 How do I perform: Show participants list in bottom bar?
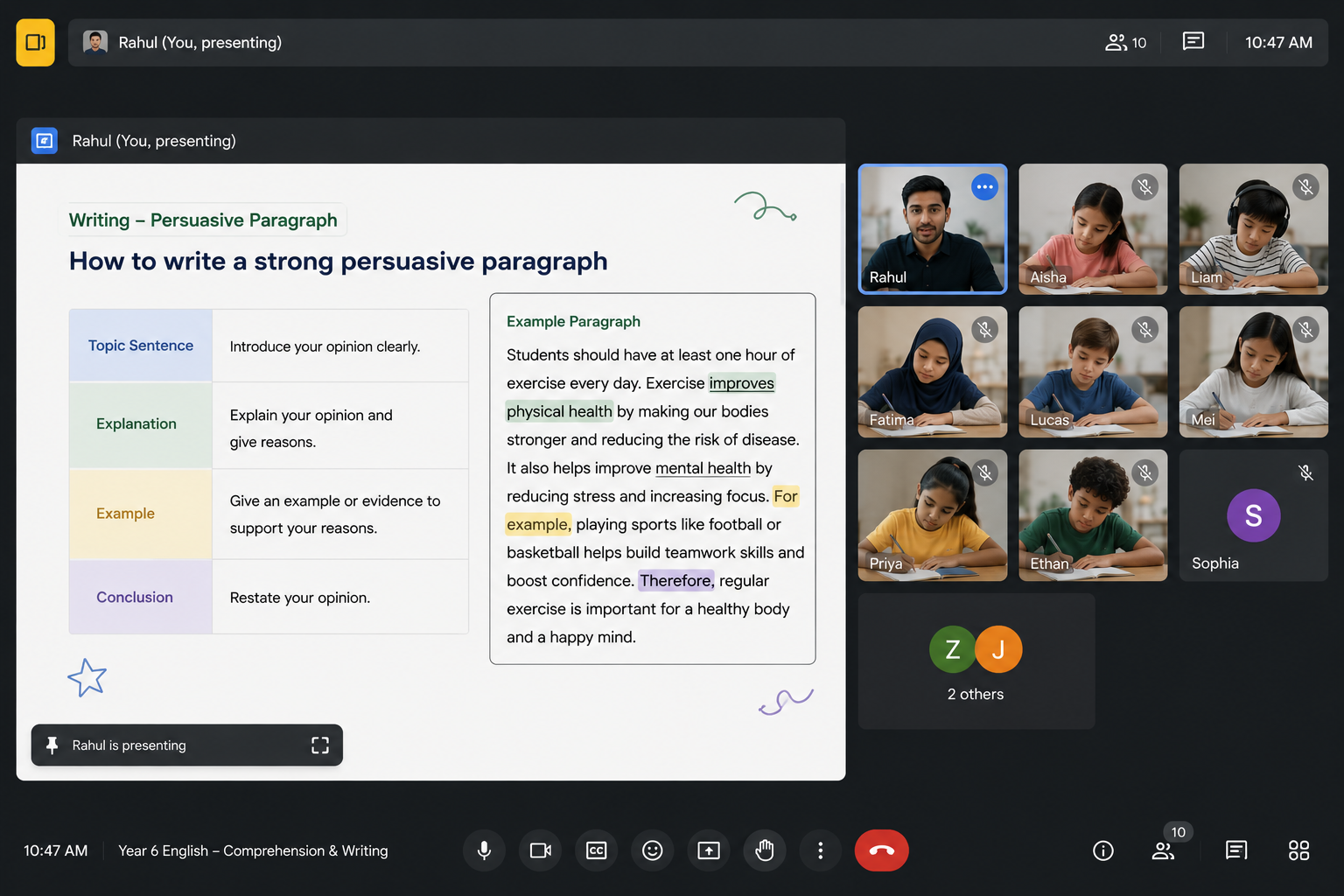click(x=1164, y=850)
